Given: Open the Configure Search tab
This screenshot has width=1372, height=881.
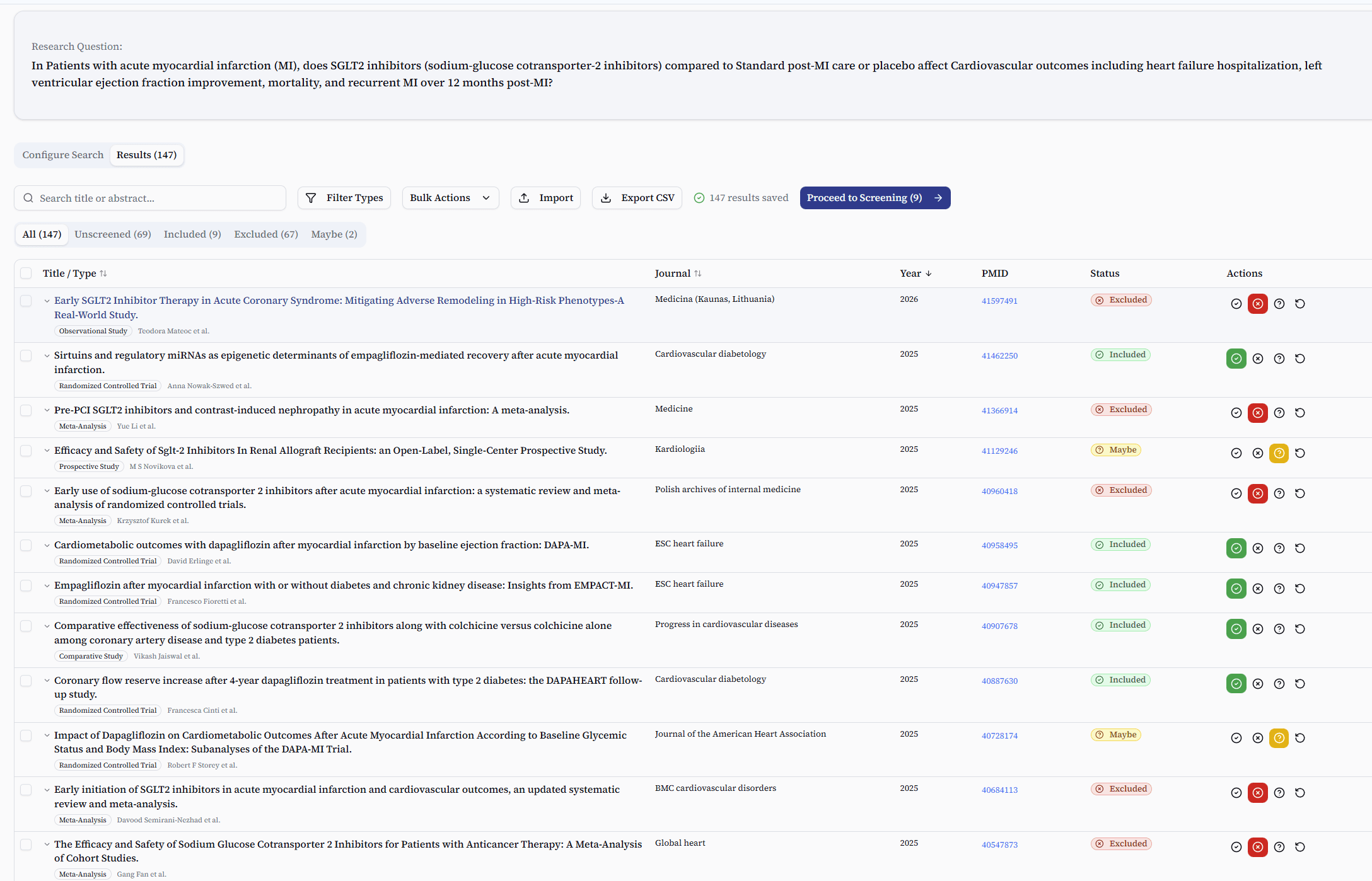Looking at the screenshot, I should [x=62, y=154].
